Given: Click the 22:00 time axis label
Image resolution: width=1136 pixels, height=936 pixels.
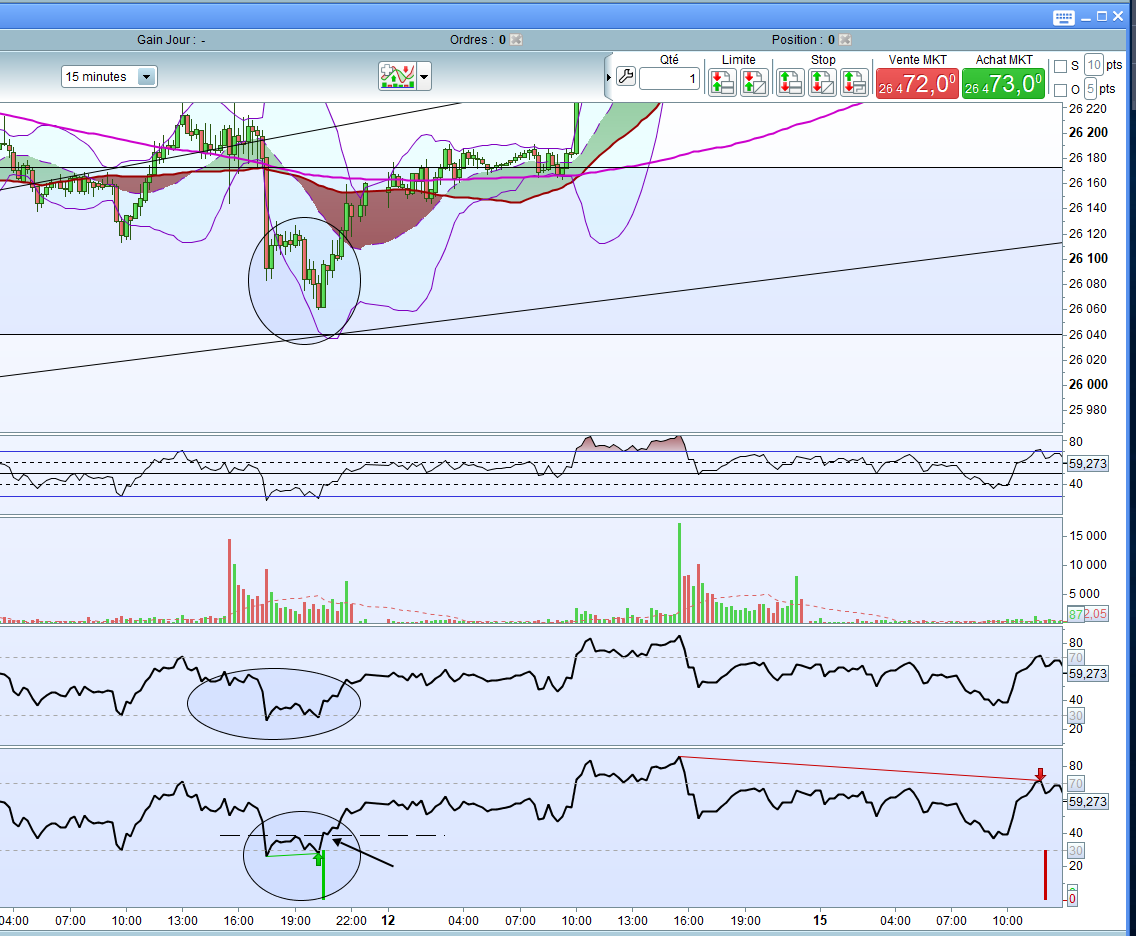Looking at the screenshot, I should (x=351, y=921).
